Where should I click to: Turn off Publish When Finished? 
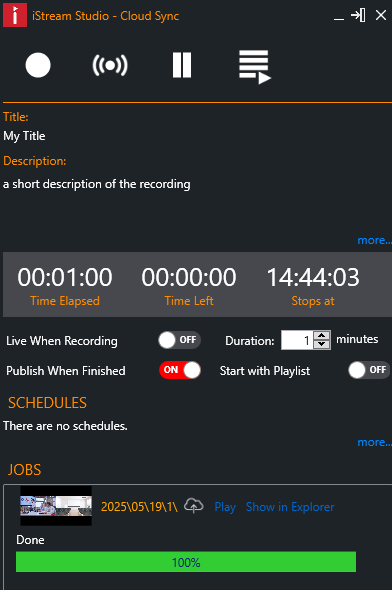tap(180, 370)
